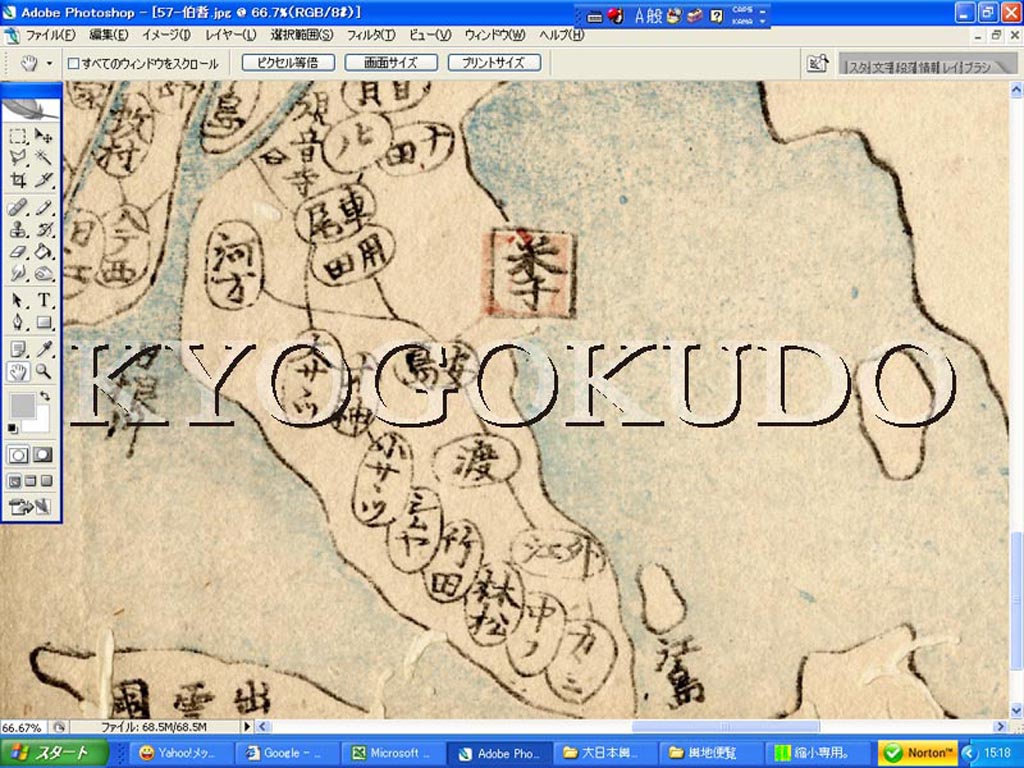Click the horizontal scrollbar left arrow
This screenshot has width=1024, height=768.
point(263,726)
